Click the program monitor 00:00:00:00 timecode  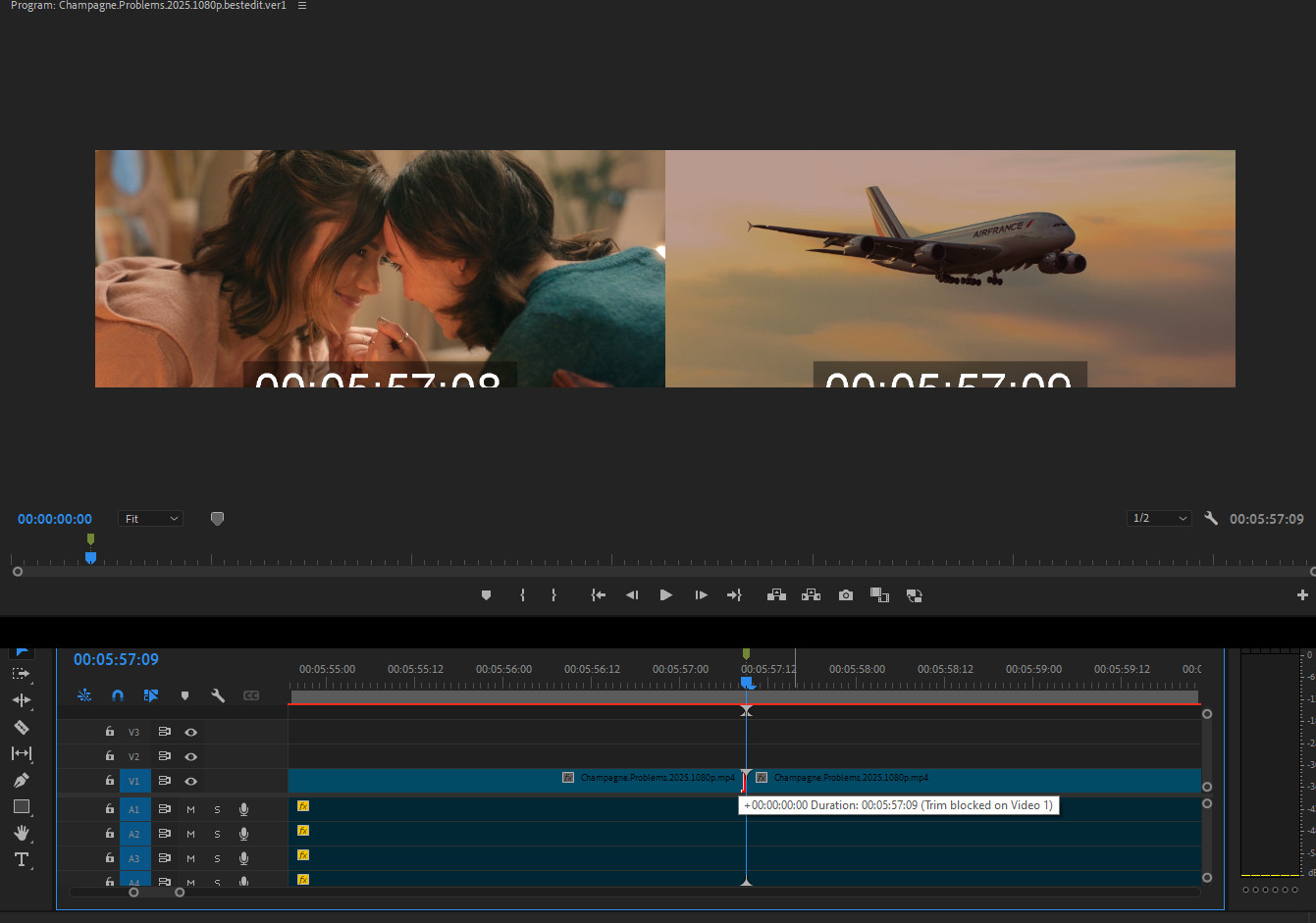[55, 519]
